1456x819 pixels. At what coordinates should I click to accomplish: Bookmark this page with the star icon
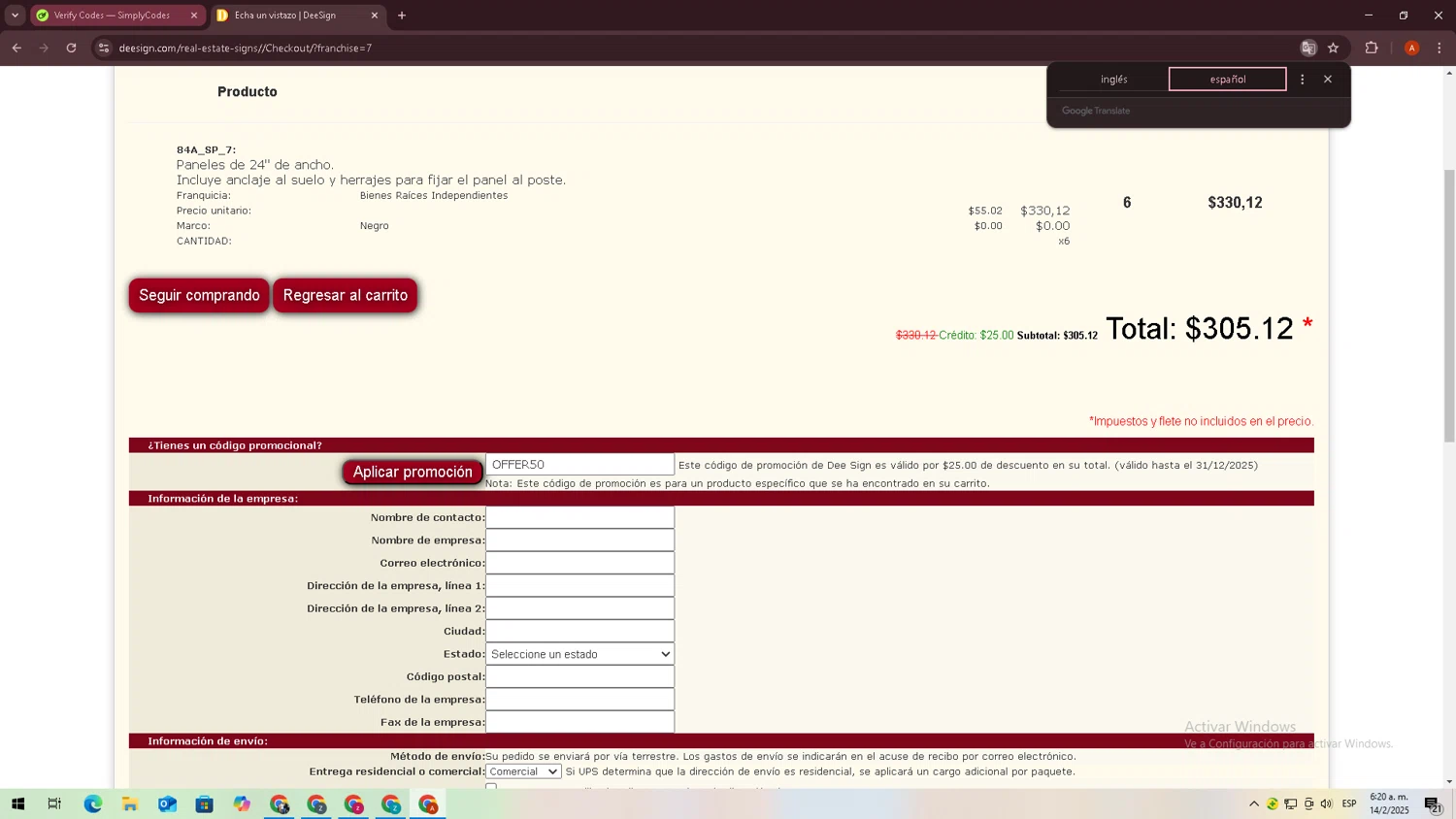click(x=1334, y=48)
